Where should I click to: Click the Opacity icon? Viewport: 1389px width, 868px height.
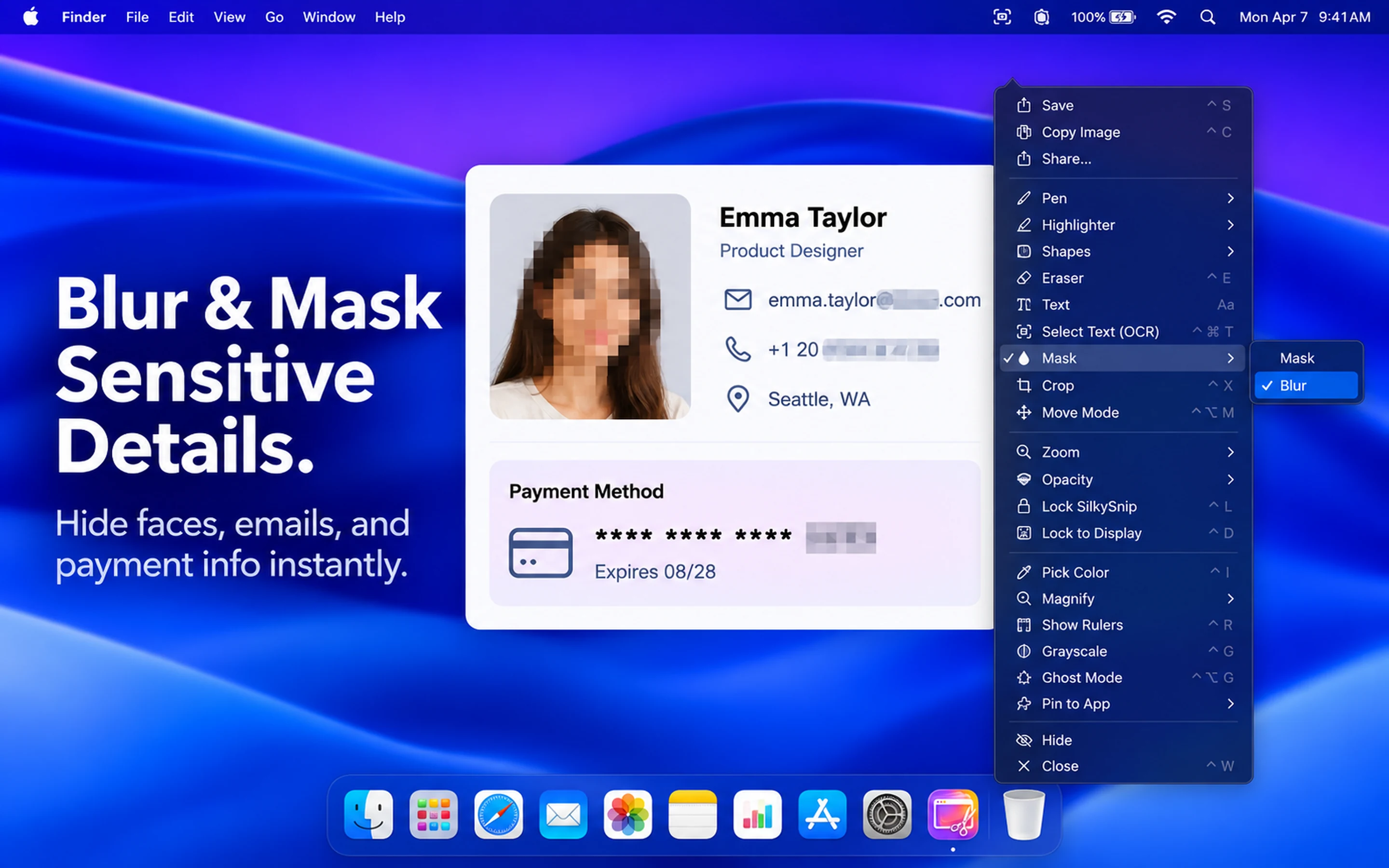[x=1023, y=479]
